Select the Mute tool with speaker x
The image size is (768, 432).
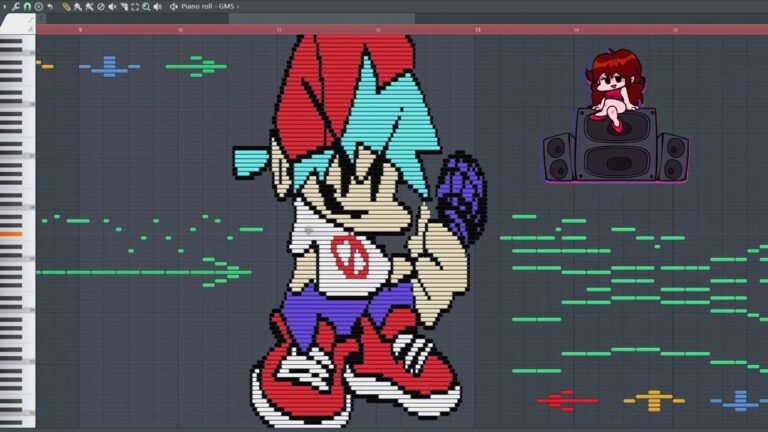(x=112, y=6)
